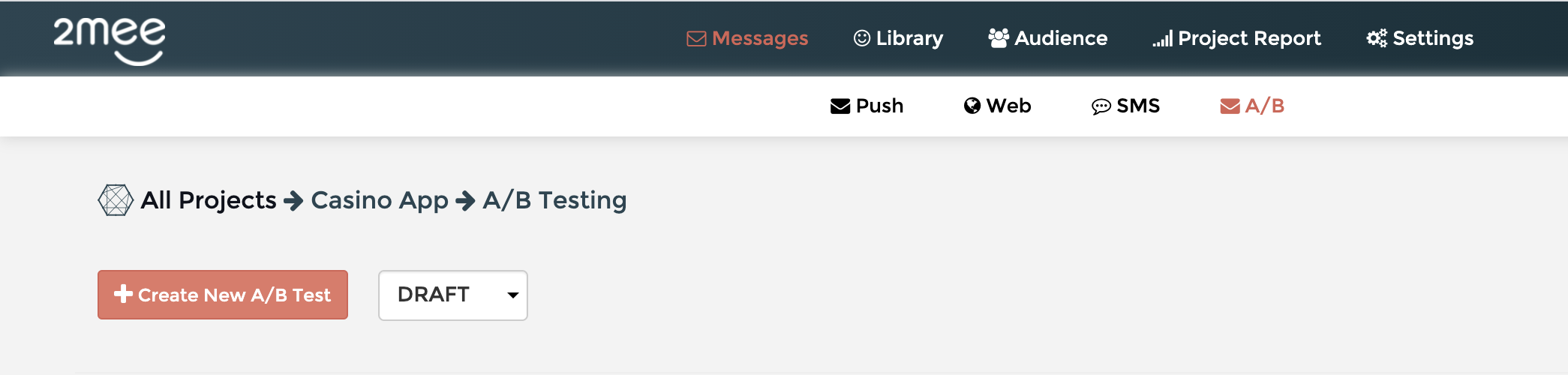Click the Messages envelope icon
This screenshot has height=375, width=1568.
(x=696, y=39)
